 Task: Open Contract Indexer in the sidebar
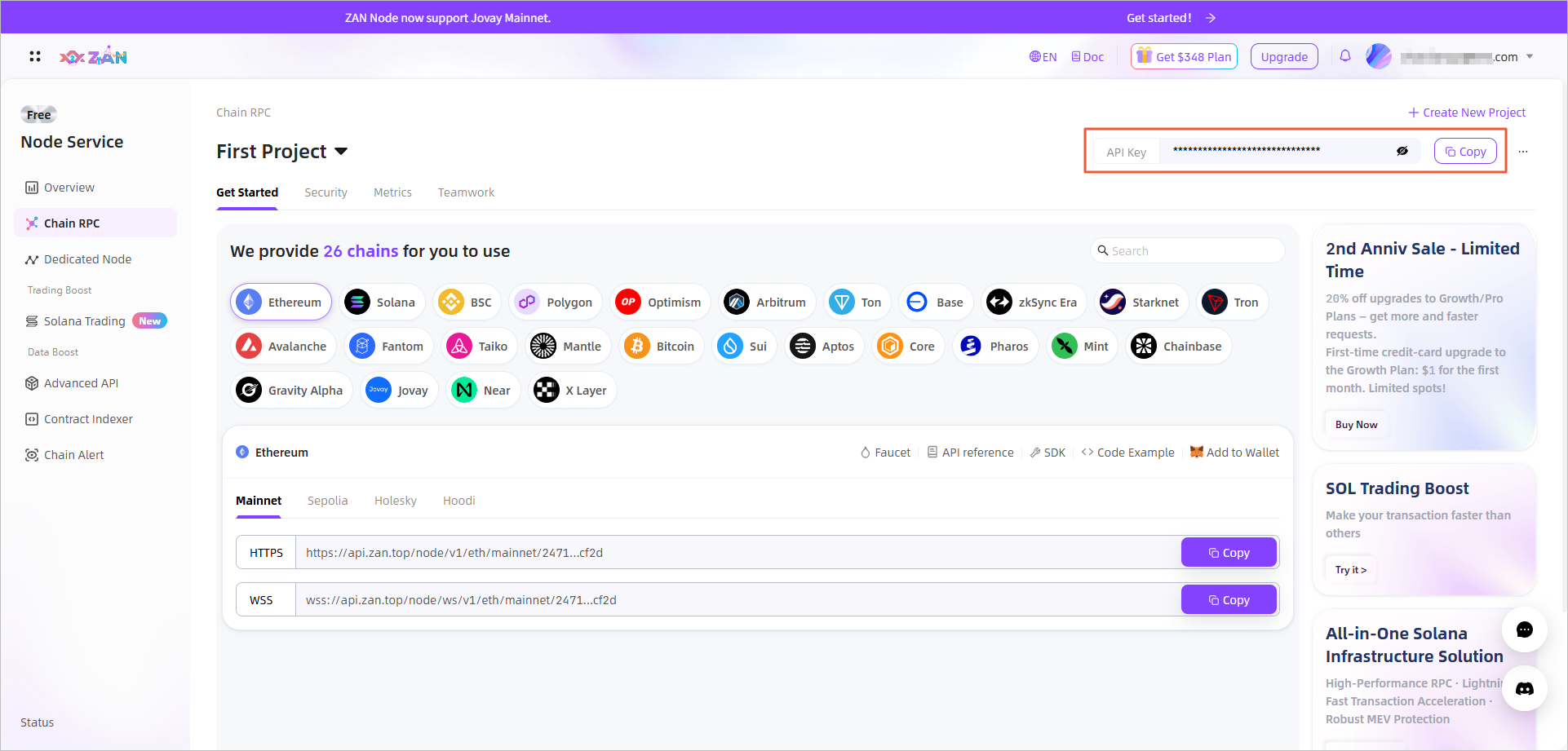pos(95,419)
